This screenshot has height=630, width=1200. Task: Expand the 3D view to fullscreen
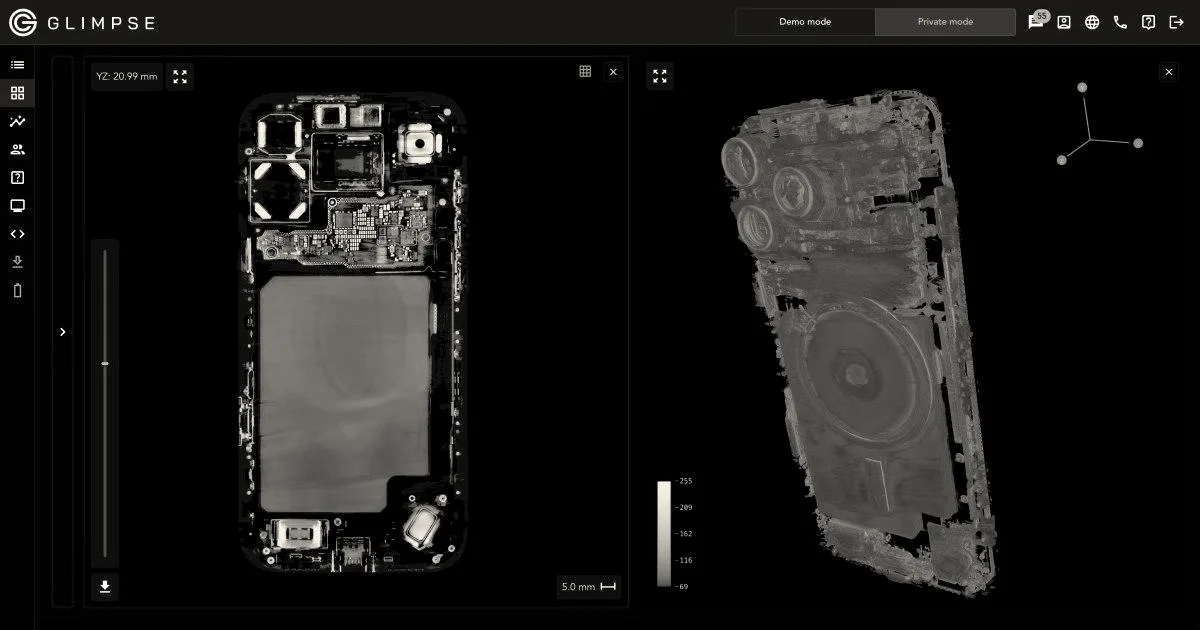coord(660,76)
